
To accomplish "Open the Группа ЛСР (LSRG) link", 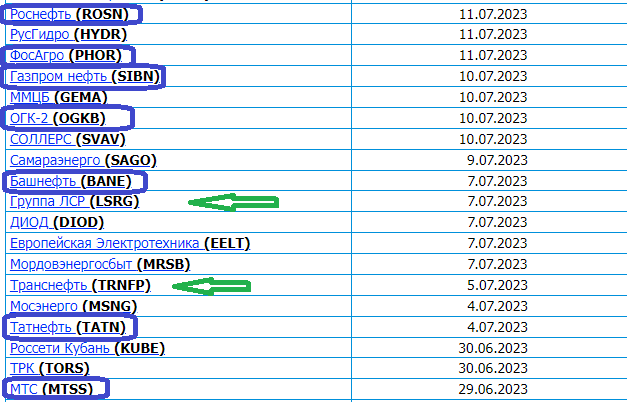I will pyautogui.click(x=74, y=201).
